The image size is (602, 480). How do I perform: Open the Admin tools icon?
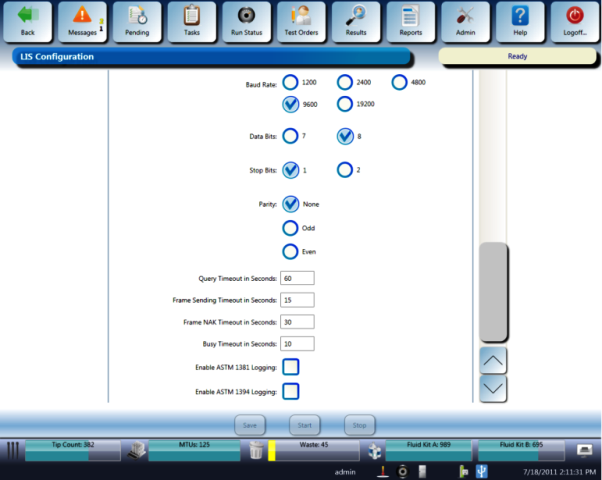click(x=465, y=17)
